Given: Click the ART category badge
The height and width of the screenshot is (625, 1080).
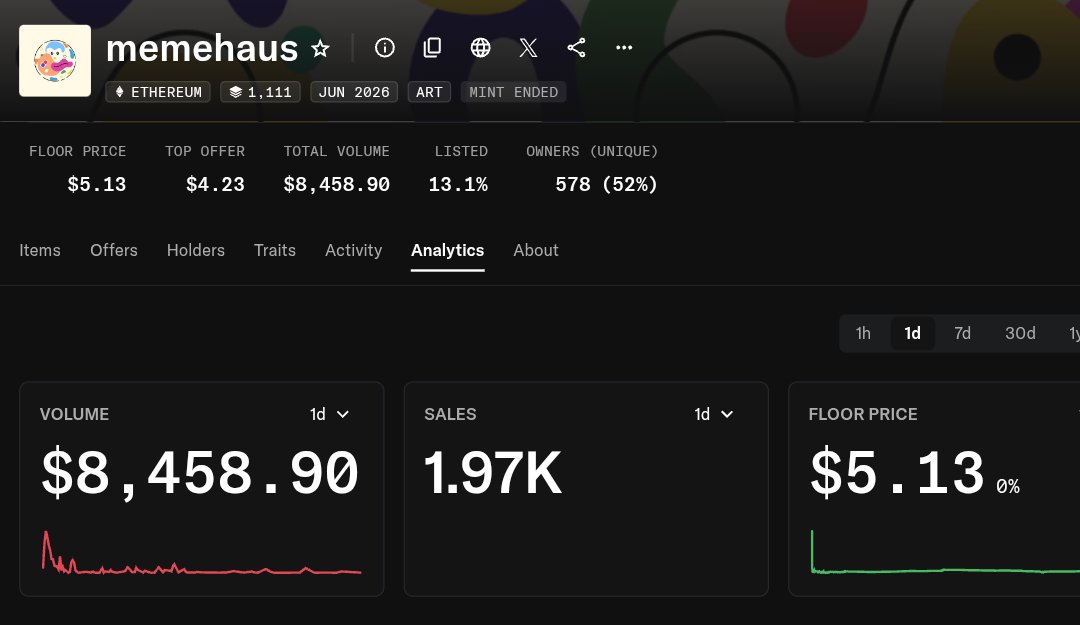Looking at the screenshot, I should (x=429, y=92).
